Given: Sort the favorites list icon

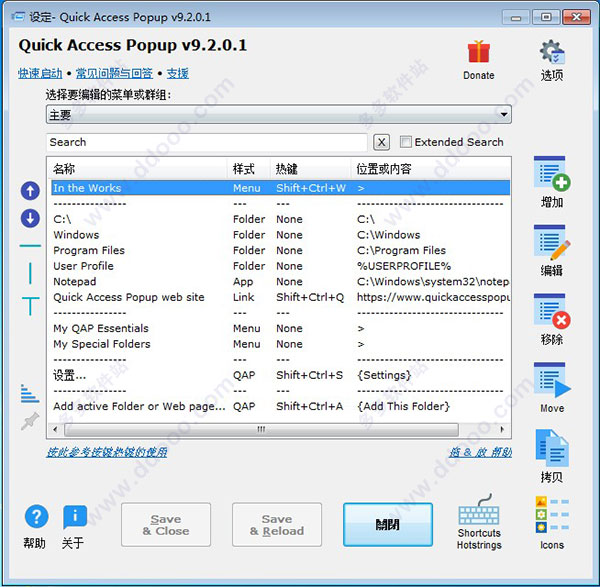Looking at the screenshot, I should point(30,394).
